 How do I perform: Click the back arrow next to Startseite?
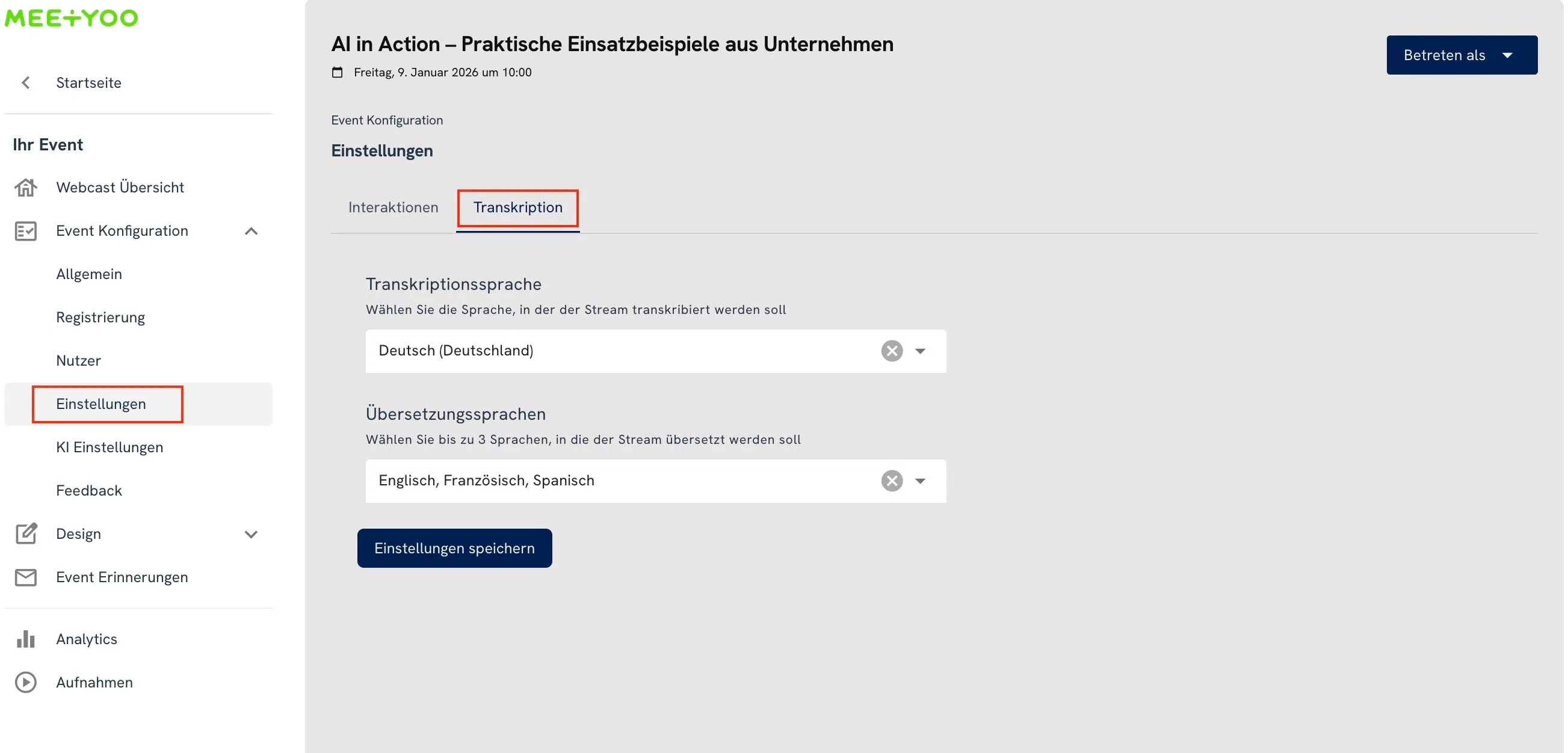[25, 82]
